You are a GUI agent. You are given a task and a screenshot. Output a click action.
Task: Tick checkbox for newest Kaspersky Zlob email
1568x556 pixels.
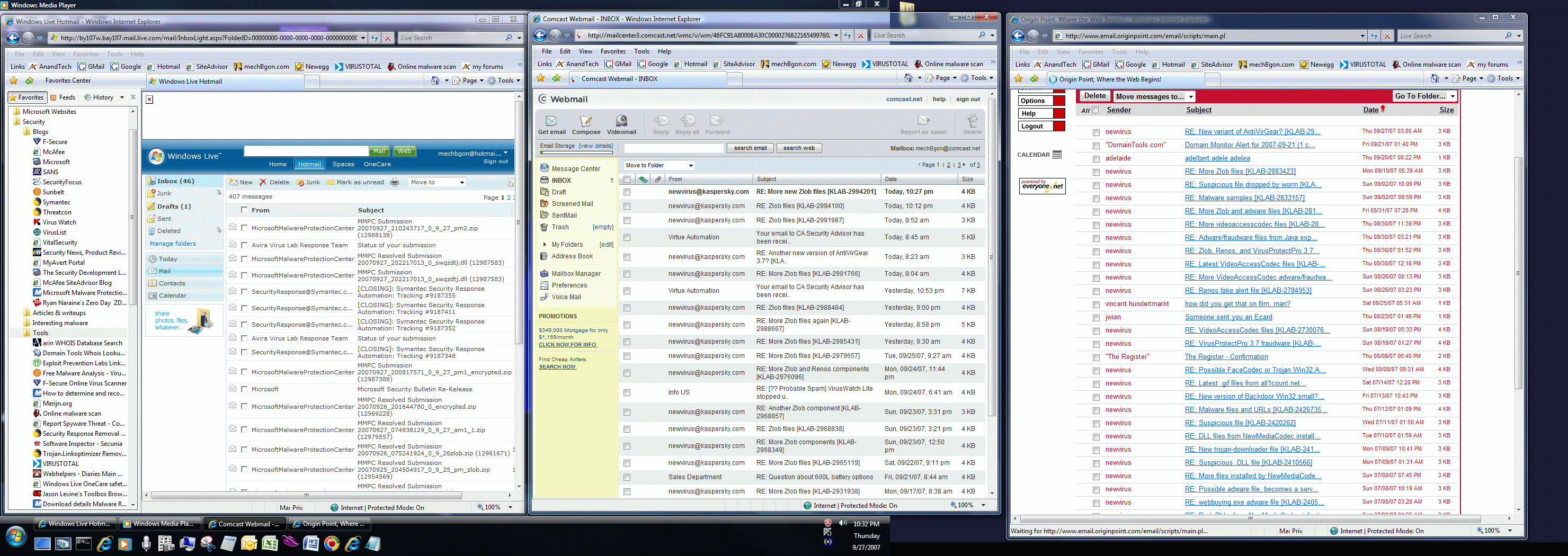click(x=627, y=192)
